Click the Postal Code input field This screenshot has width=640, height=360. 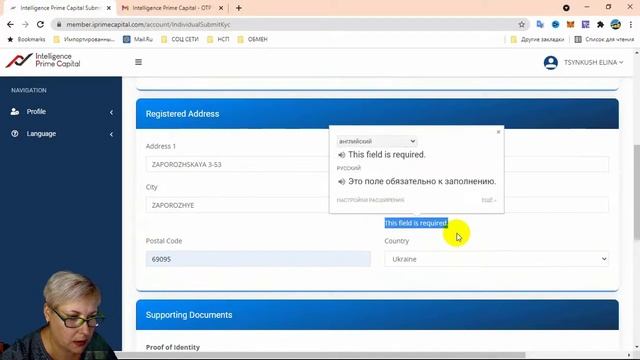point(258,259)
